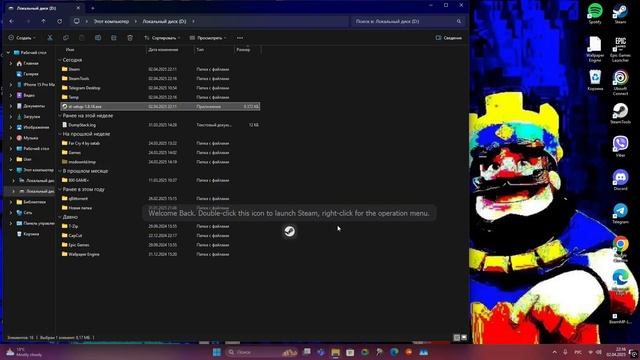The image size is (640, 360).
Task: Select SteamTools desktop icon
Action: click(x=620, y=113)
